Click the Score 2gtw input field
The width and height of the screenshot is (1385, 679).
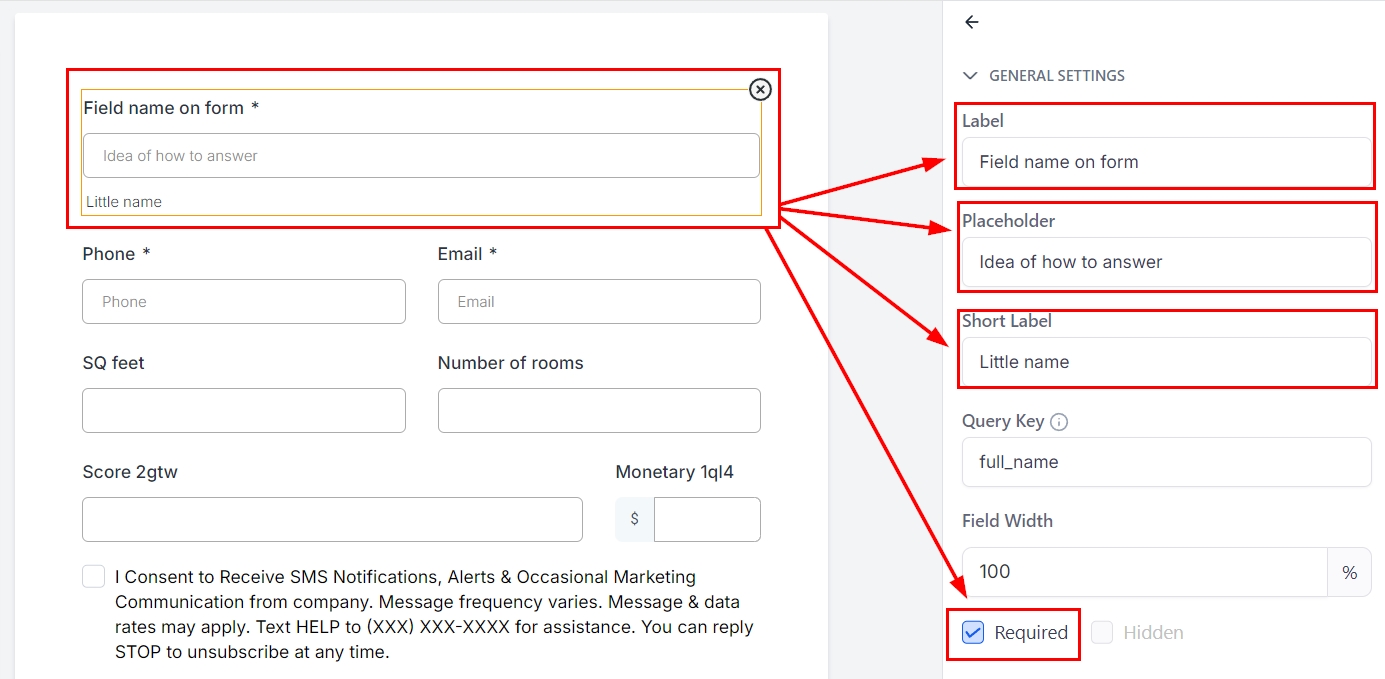[x=332, y=519]
